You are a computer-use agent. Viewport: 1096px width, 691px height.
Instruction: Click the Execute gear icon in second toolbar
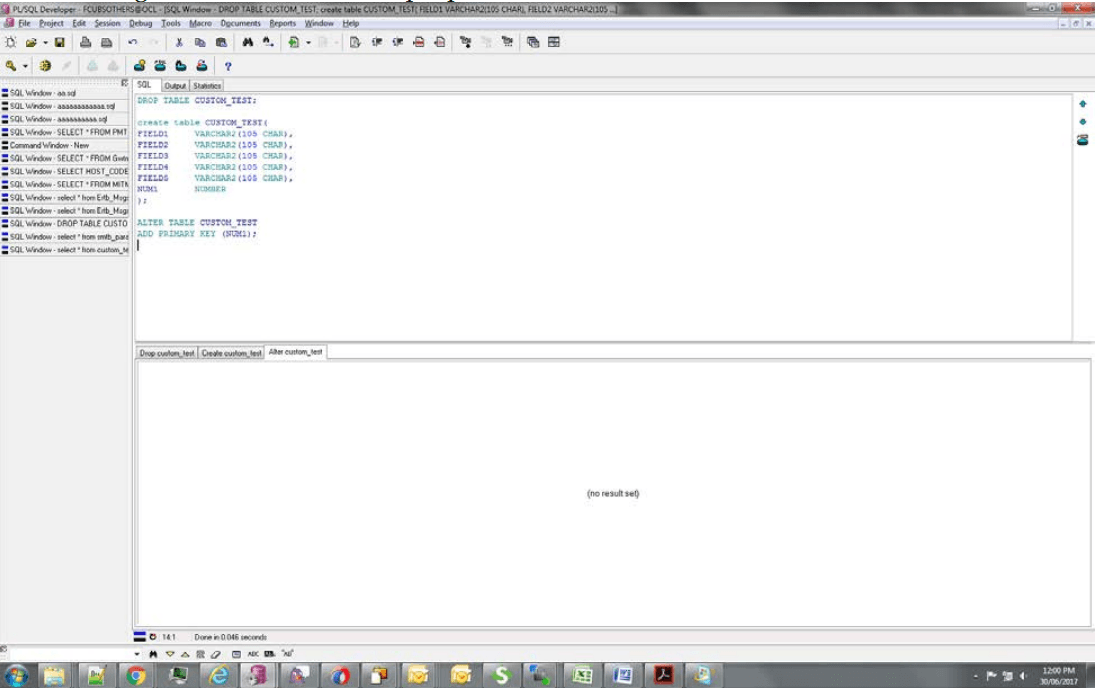[x=45, y=66]
